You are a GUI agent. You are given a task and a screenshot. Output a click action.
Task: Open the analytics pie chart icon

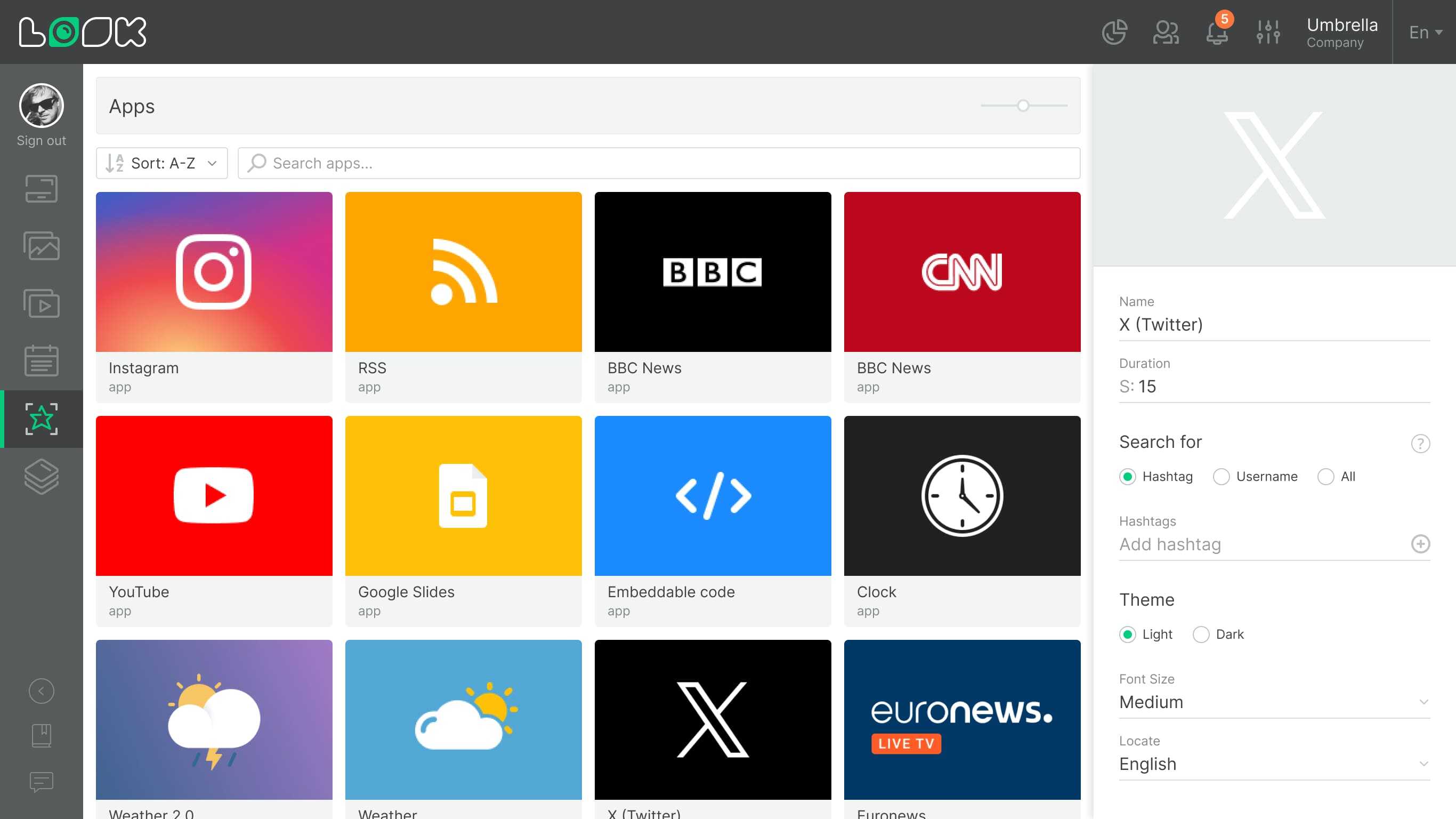coord(1114,32)
